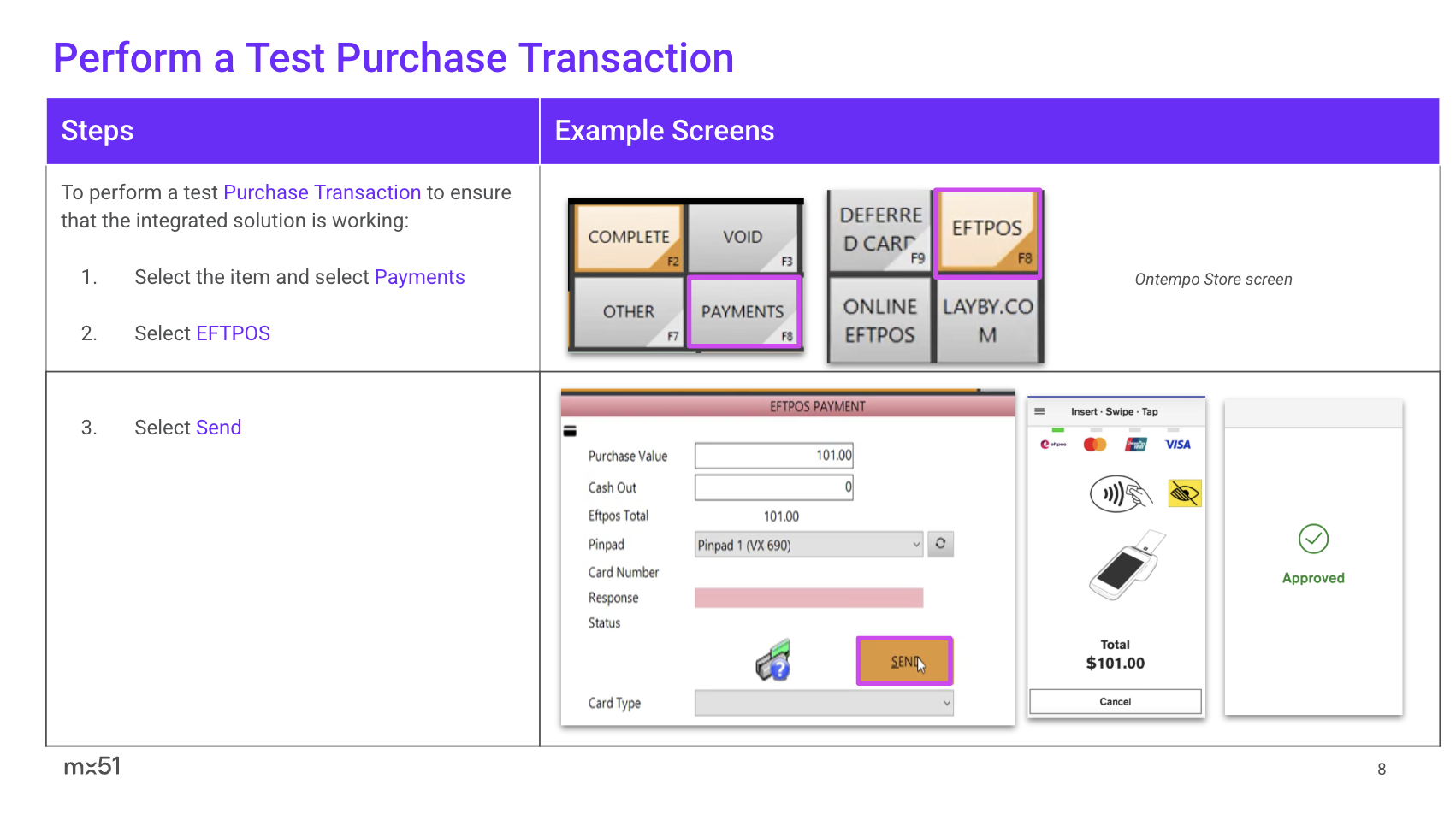Click the eftpos card logo
The height and width of the screenshot is (814, 1456).
(x=1053, y=445)
